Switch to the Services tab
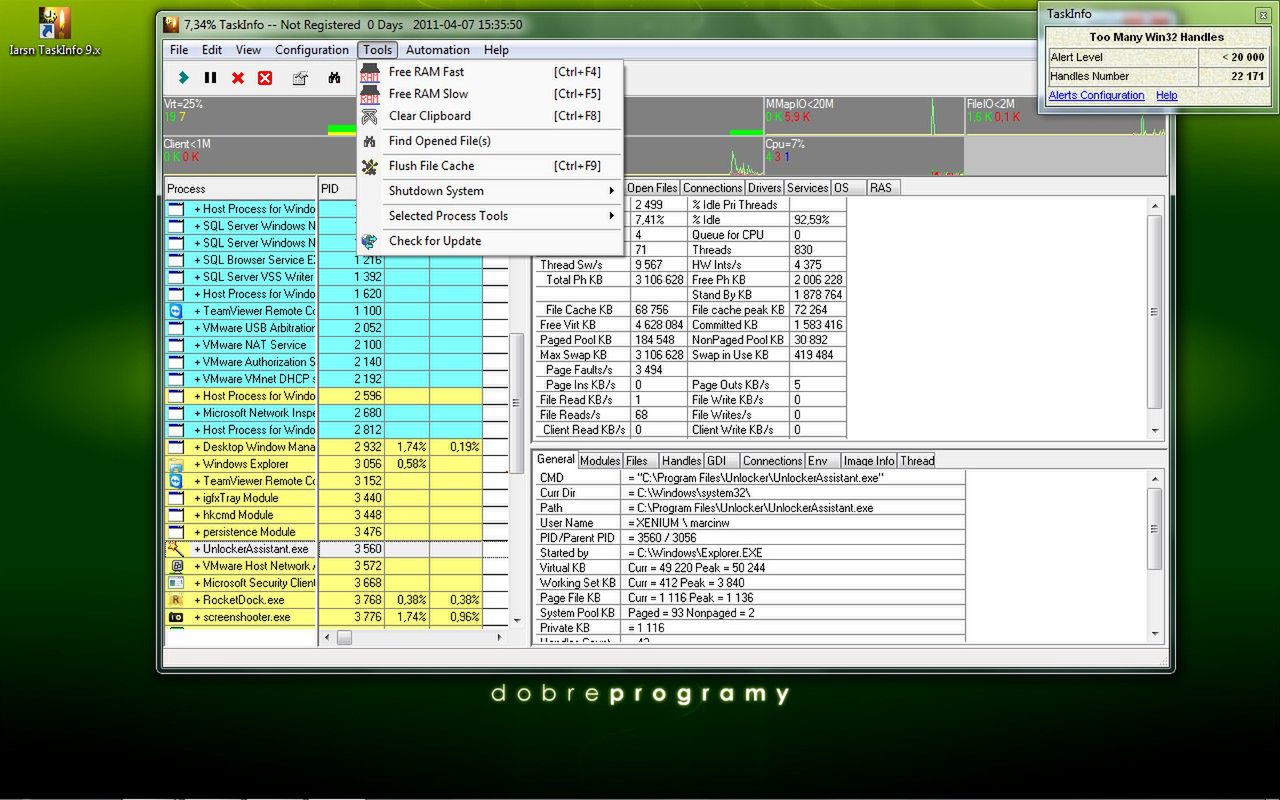1280x800 pixels. 807,188
